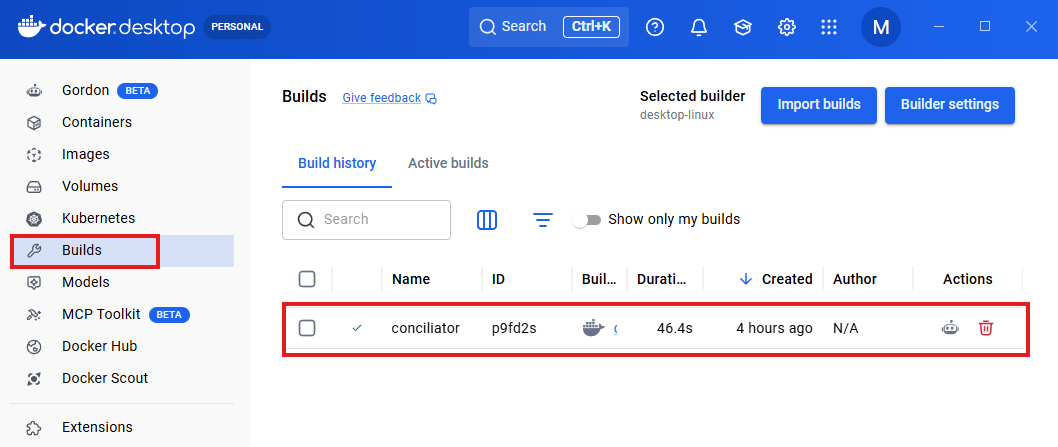Screen dimensions: 1058x447
Task: Click the Docker Hub icon
Action: 34,346
